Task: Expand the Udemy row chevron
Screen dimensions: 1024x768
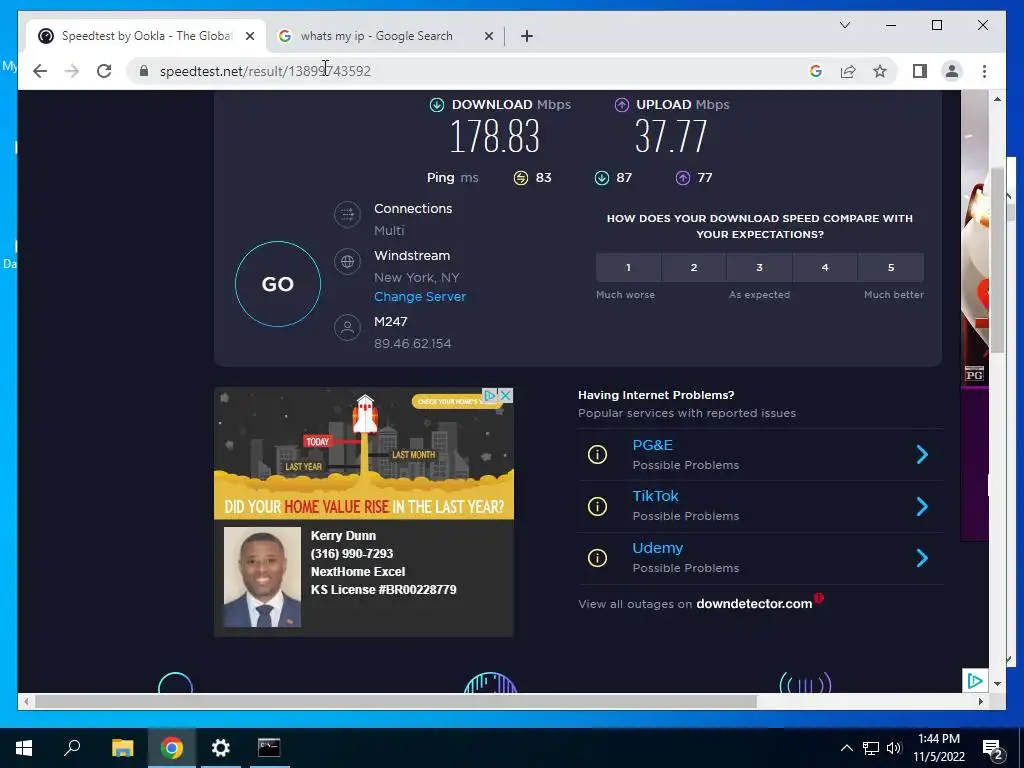Action: (922, 558)
